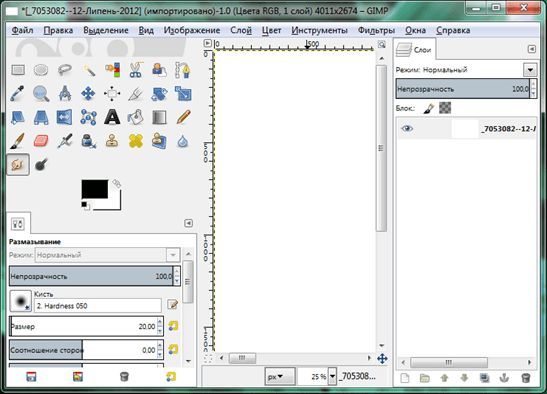The height and width of the screenshot is (394, 547).
Task: Open the 25 % zoom level dropdown
Action: pos(332,377)
